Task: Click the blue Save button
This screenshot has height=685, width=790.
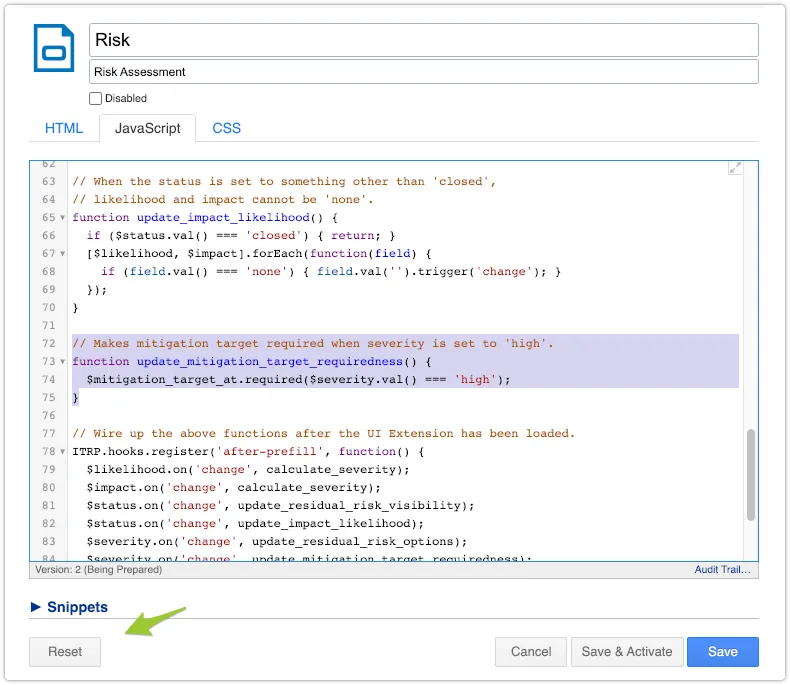Action: [x=722, y=652]
